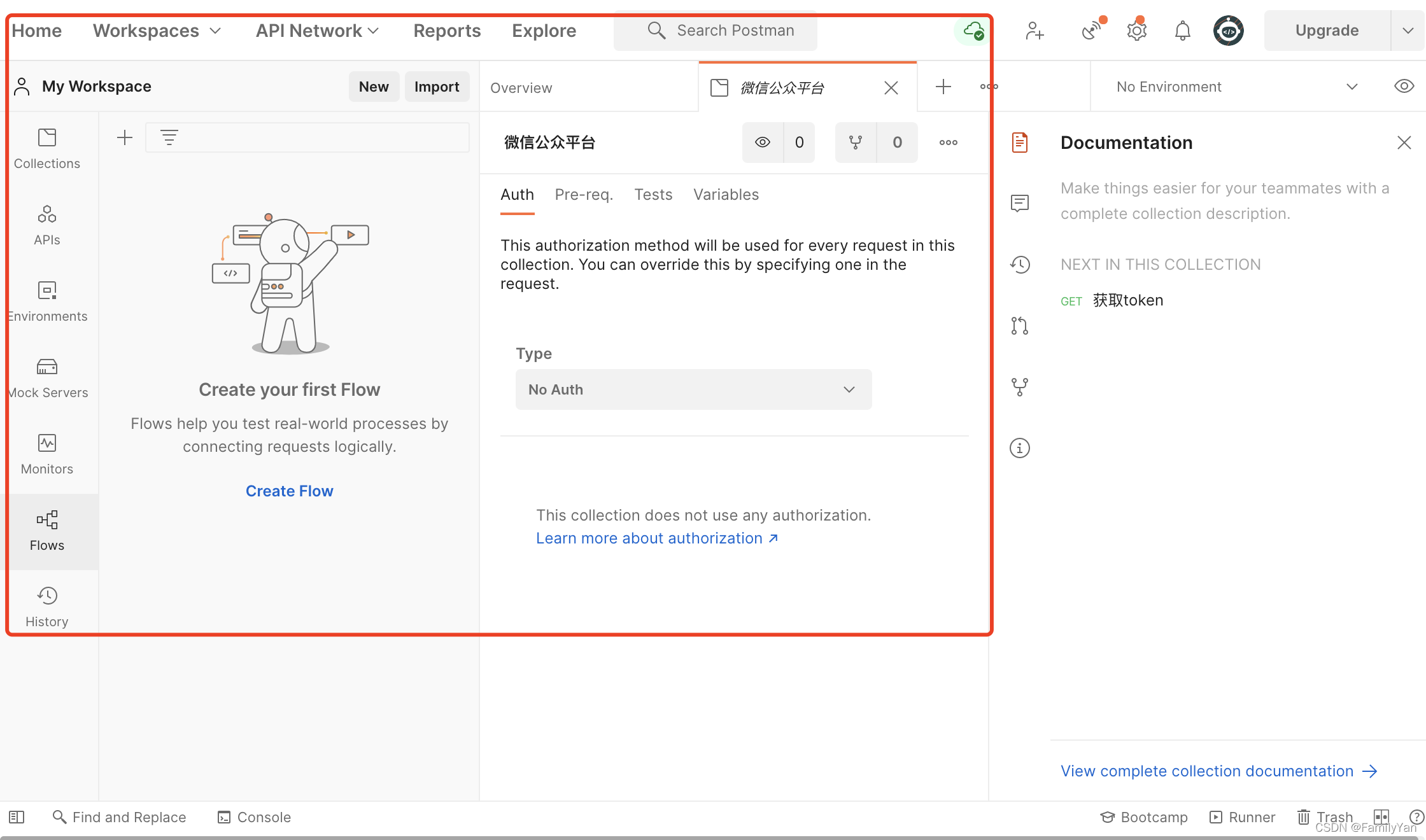Toggle the environment quick look eye

[x=1404, y=87]
